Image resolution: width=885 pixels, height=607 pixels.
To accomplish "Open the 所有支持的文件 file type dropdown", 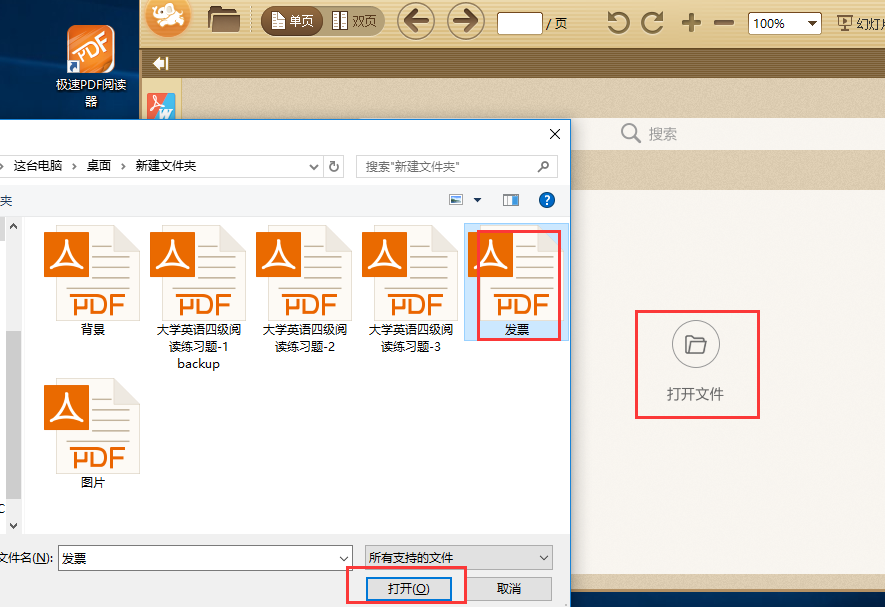I will [x=459, y=558].
